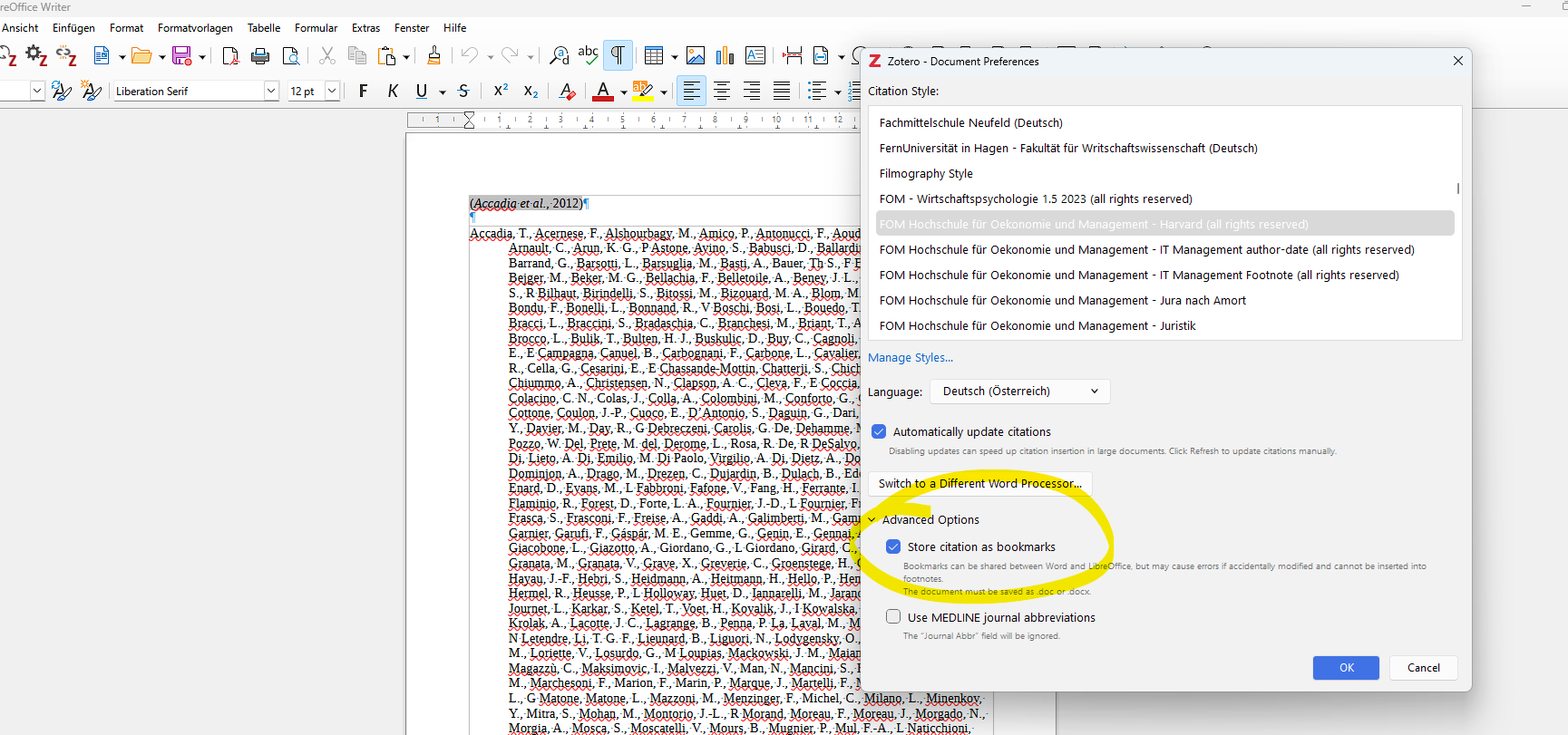
Task: Select the Clone Formatting paintbrush
Action: (x=433, y=56)
